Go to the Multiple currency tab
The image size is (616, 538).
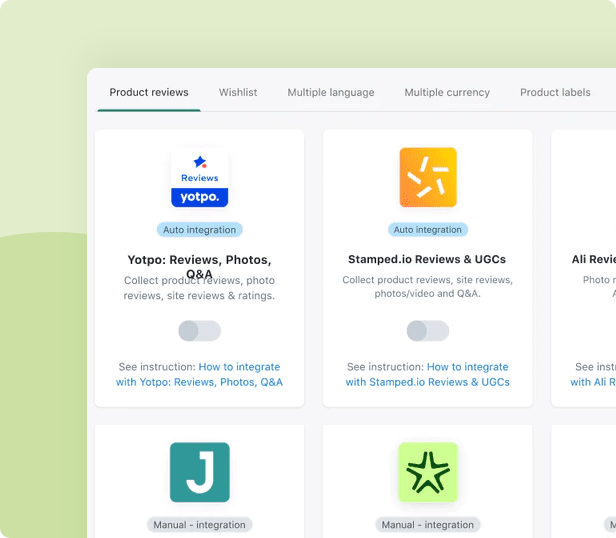[447, 92]
